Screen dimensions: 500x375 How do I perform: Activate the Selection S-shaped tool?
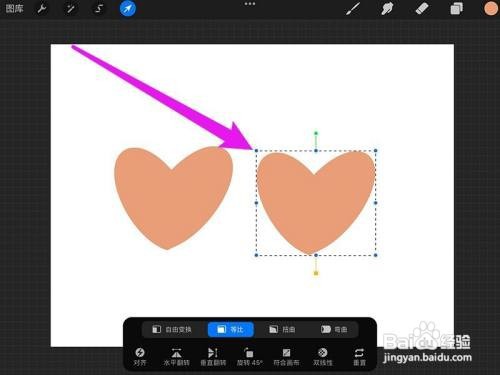coord(99,8)
